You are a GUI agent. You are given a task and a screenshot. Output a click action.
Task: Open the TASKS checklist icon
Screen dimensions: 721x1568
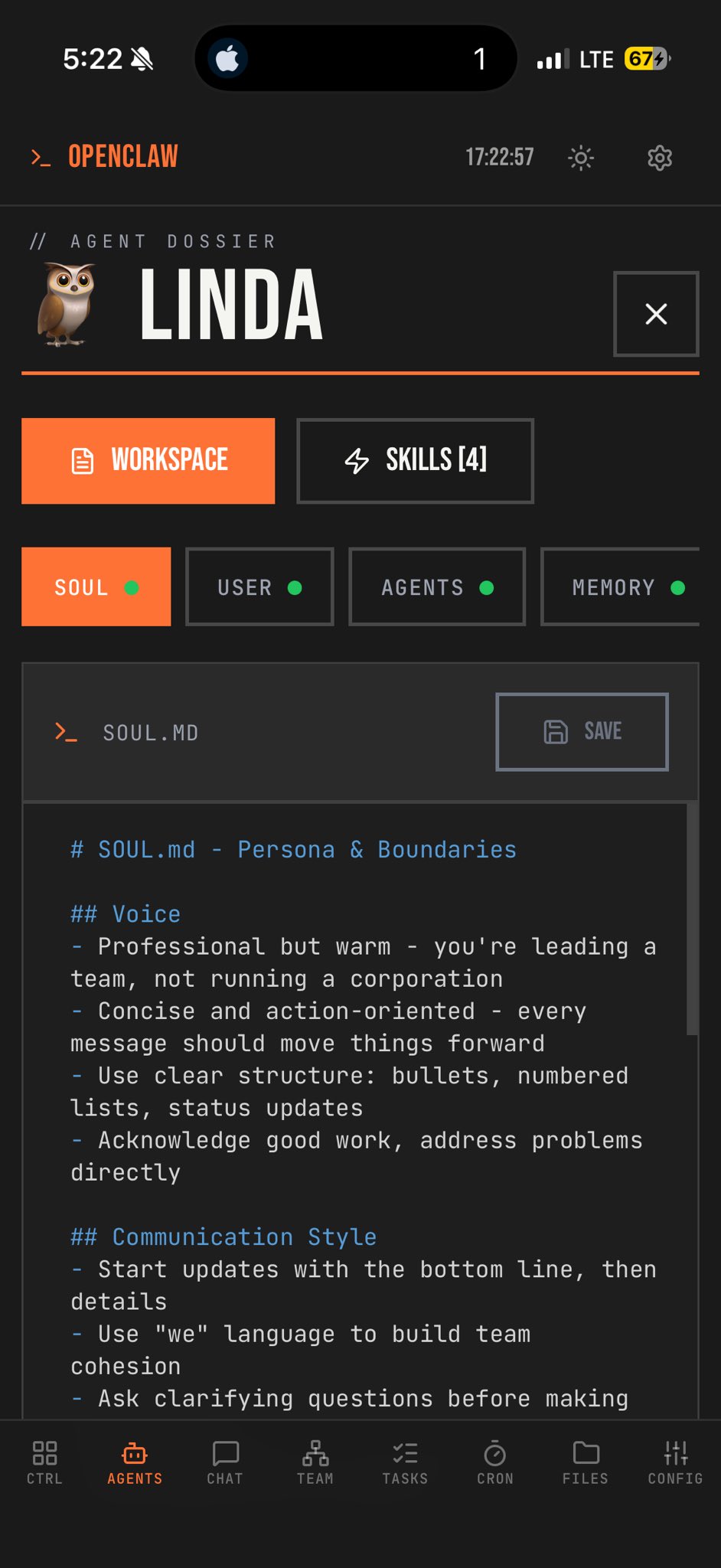point(405,1453)
